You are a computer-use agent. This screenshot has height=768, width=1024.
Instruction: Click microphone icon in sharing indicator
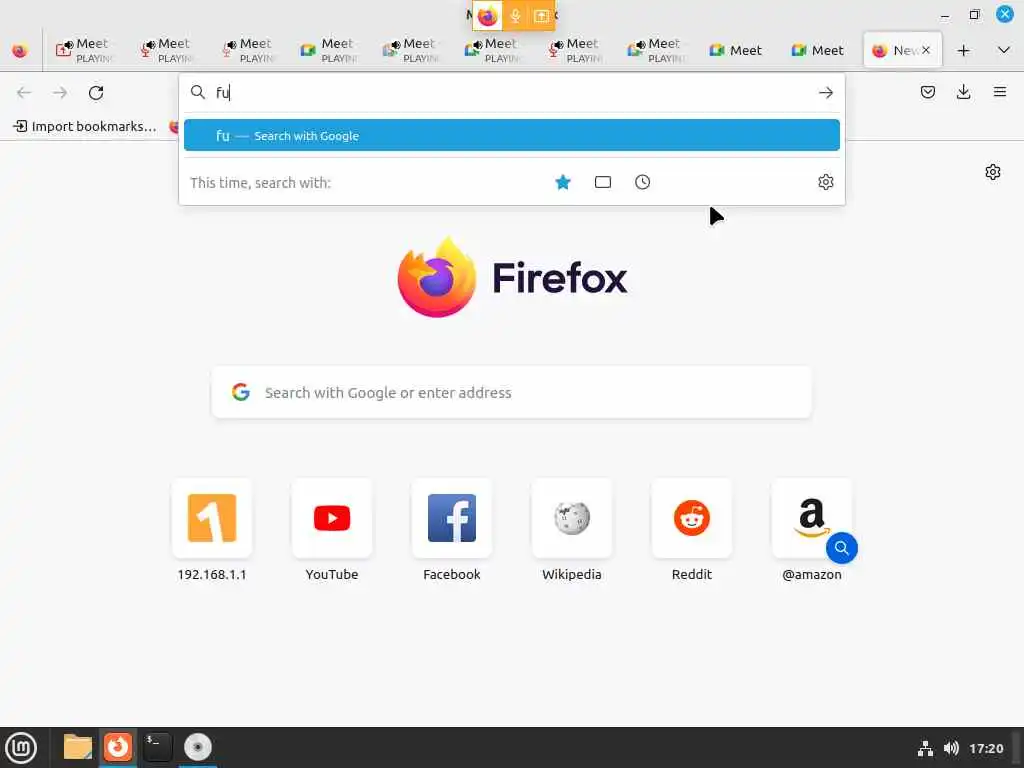(515, 16)
